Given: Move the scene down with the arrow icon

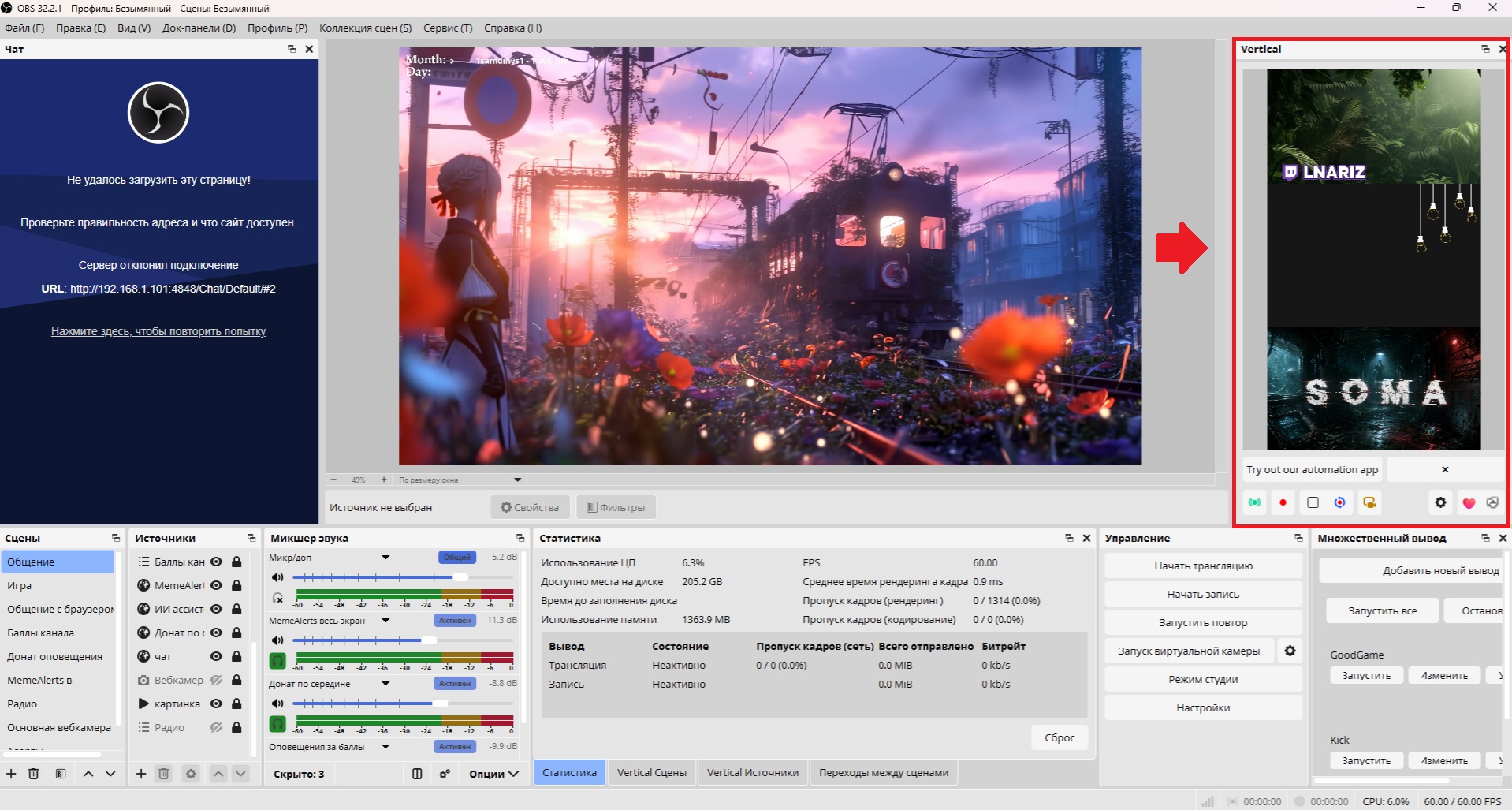Looking at the screenshot, I should click(110, 774).
